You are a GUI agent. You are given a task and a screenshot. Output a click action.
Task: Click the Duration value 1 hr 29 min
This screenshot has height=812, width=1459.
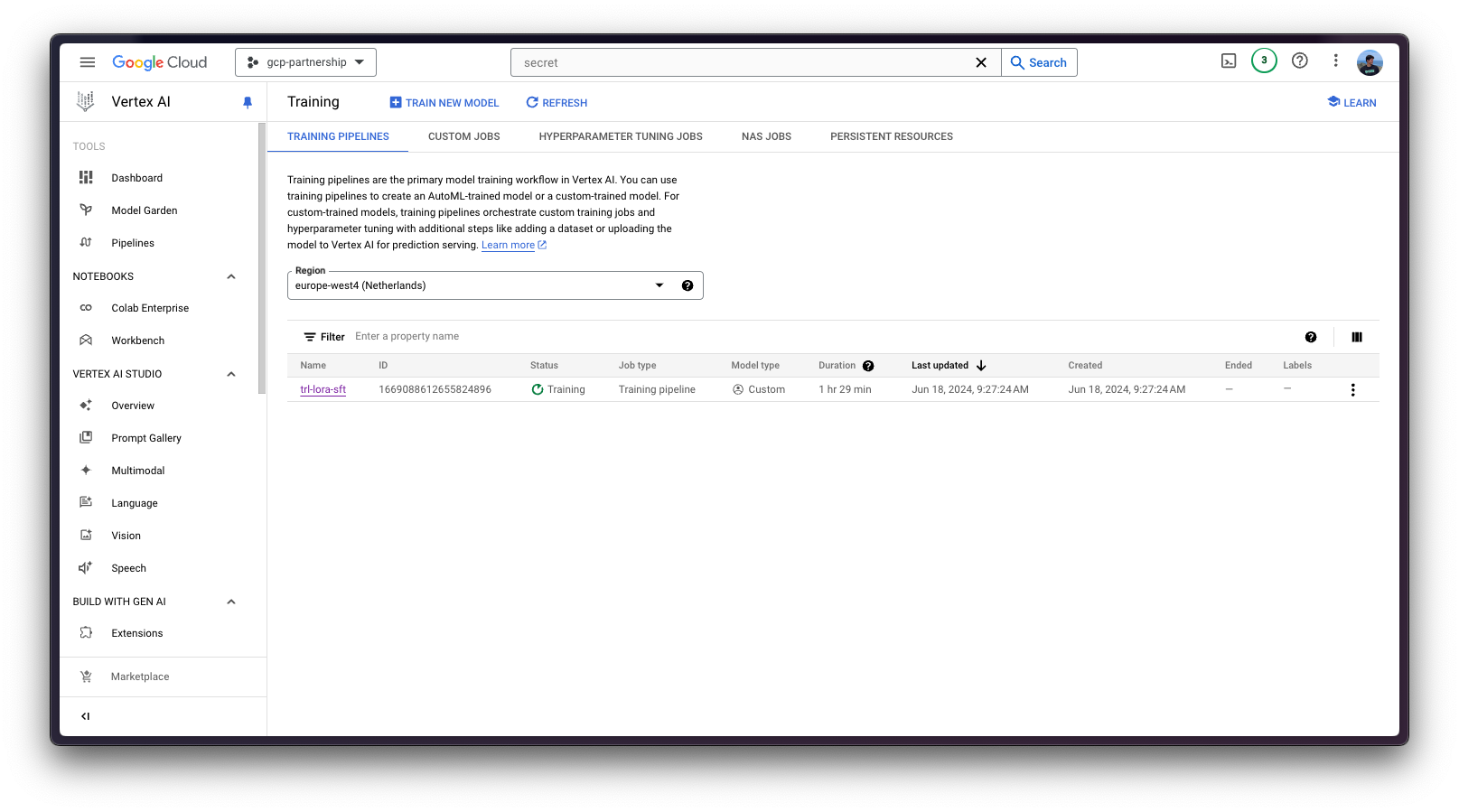[x=845, y=390]
